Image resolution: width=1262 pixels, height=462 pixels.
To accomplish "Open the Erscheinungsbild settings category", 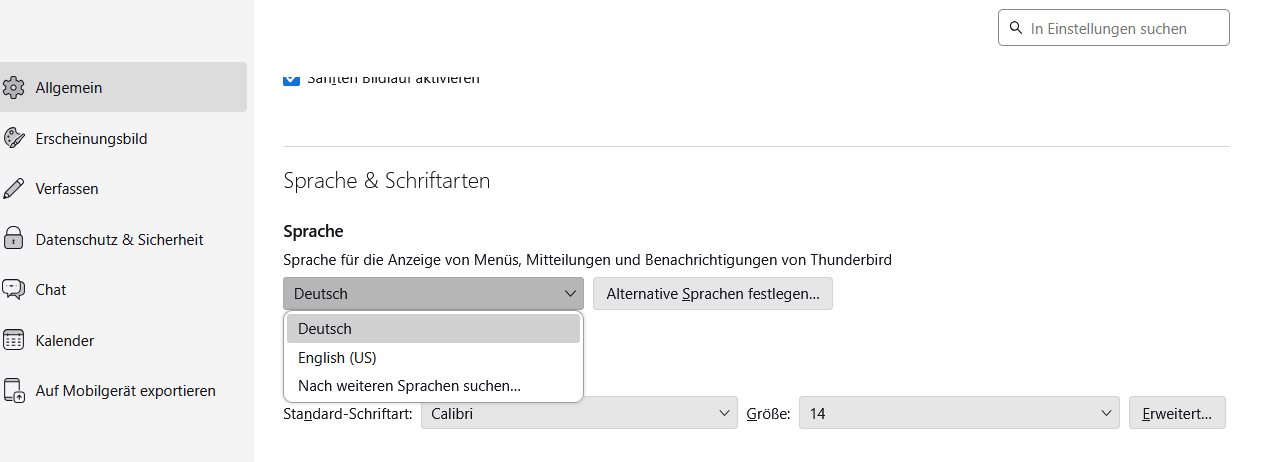I will click(x=91, y=139).
